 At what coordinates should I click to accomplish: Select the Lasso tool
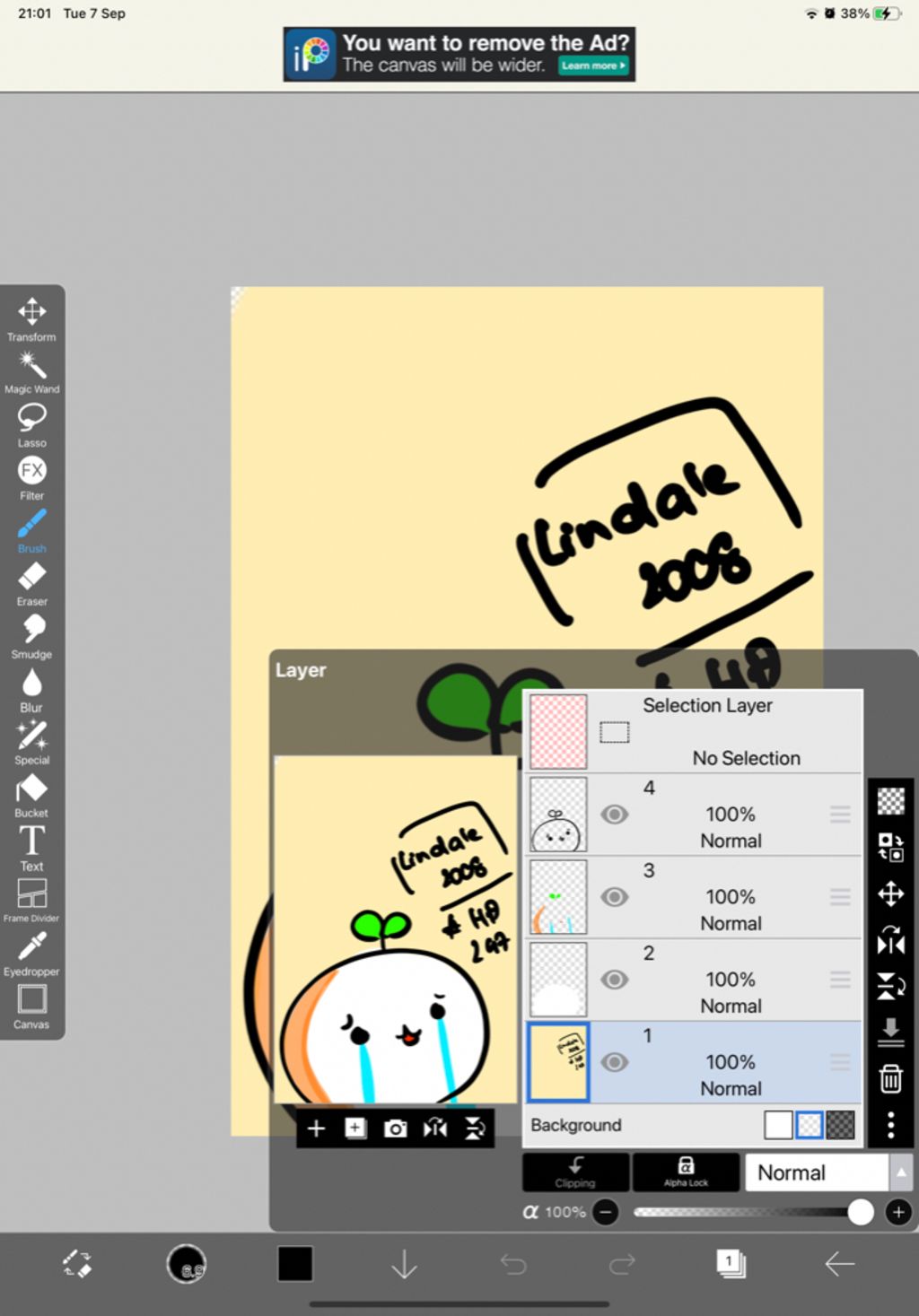31,425
